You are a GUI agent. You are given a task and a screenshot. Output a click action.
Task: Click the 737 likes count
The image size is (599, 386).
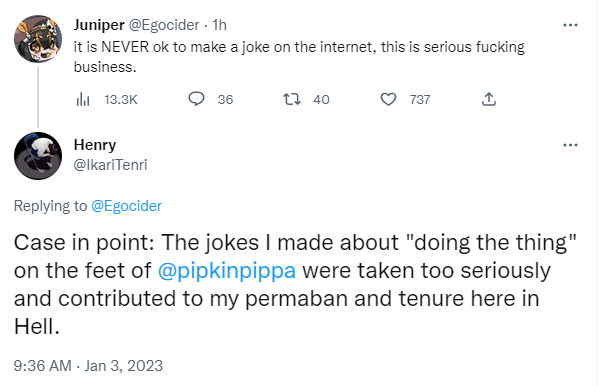click(x=420, y=99)
